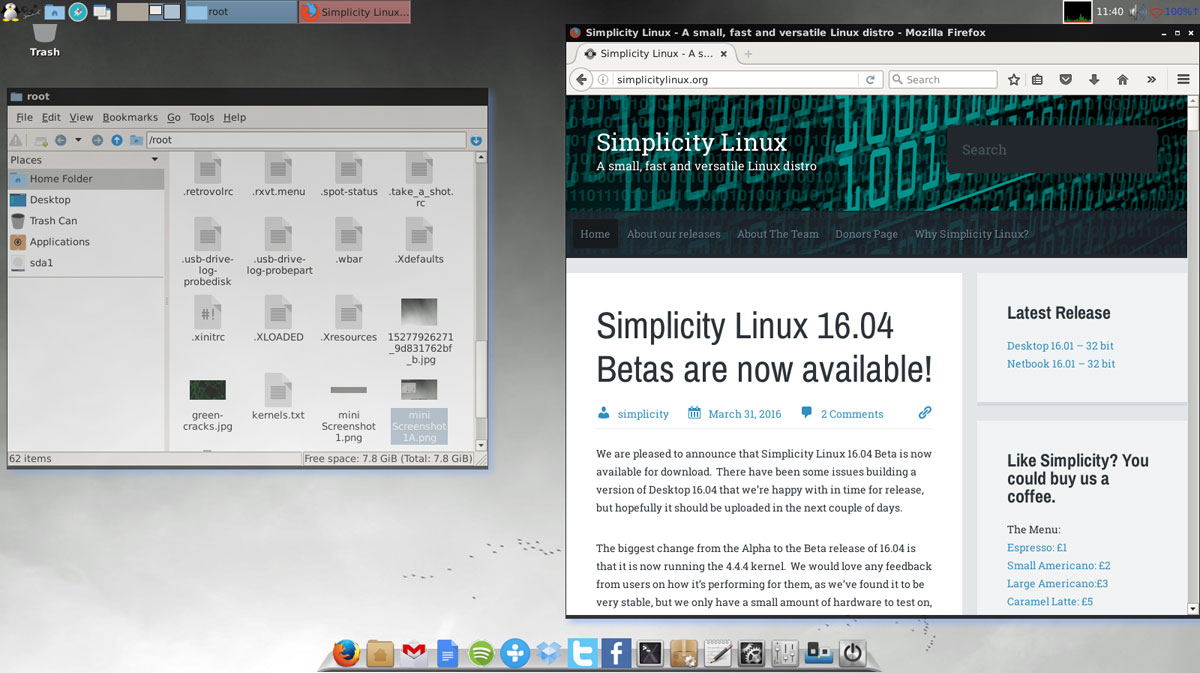This screenshot has width=1200, height=673.
Task: Open the Tools menu in file manager
Action: pyautogui.click(x=202, y=117)
